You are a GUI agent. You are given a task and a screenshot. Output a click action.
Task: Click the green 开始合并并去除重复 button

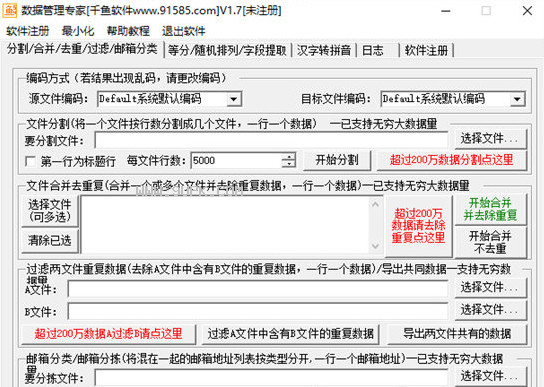(x=491, y=209)
